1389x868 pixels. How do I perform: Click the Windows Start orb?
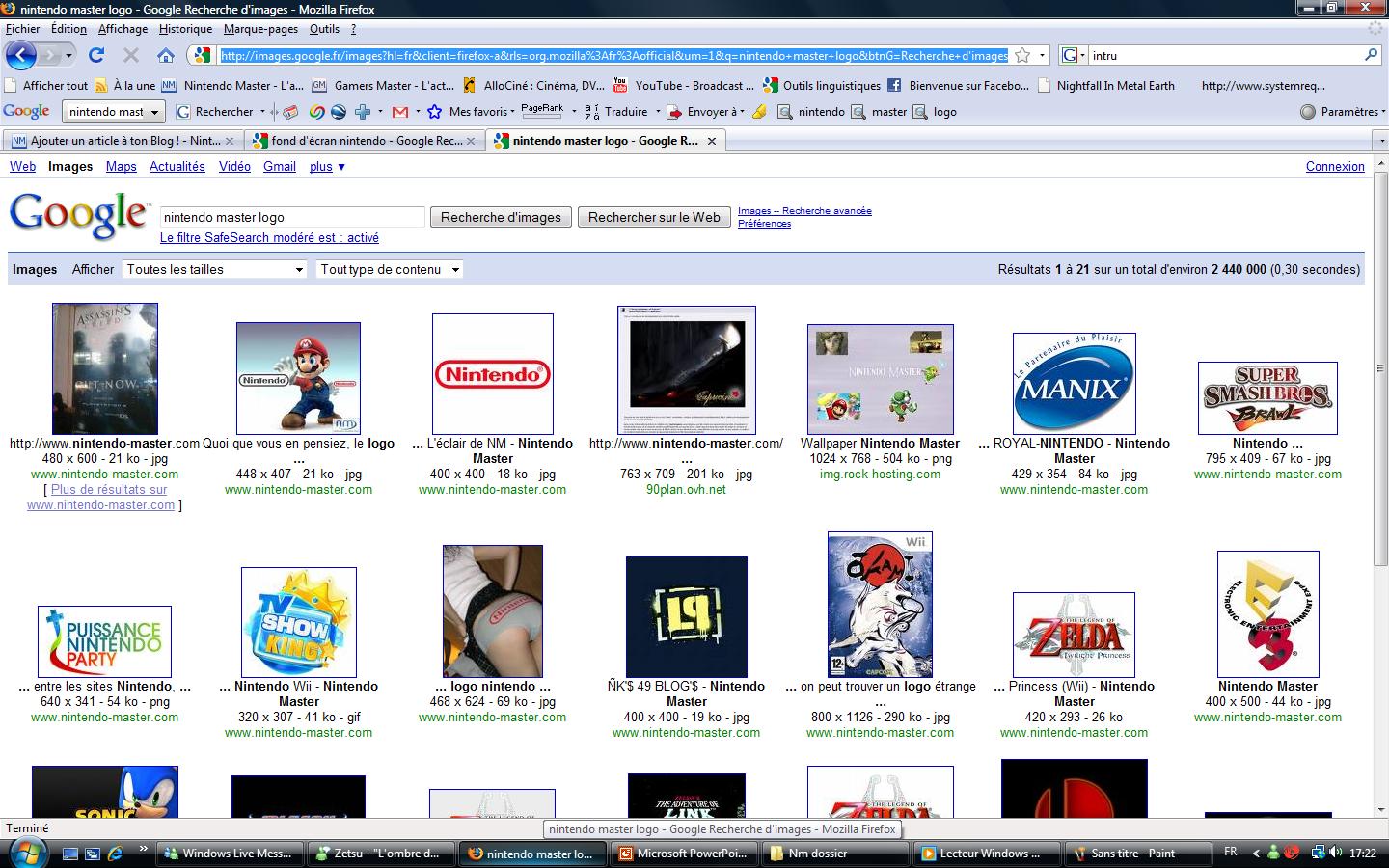[x=27, y=853]
